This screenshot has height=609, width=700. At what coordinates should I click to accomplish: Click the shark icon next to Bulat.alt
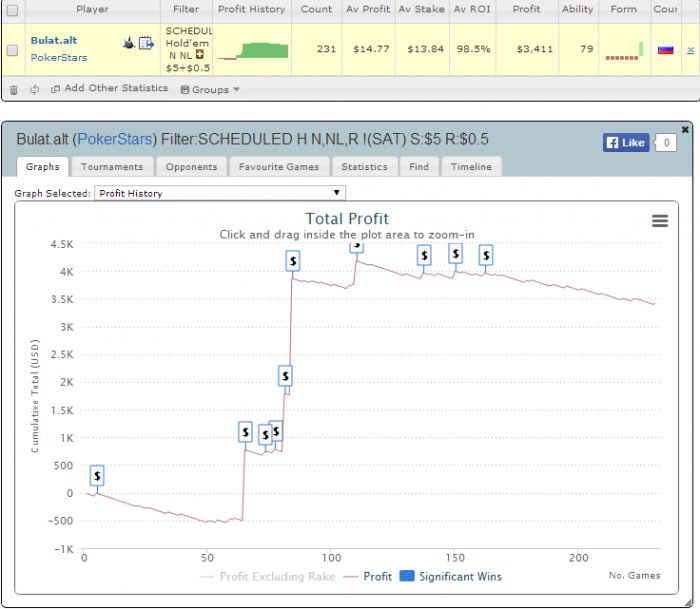[129, 43]
